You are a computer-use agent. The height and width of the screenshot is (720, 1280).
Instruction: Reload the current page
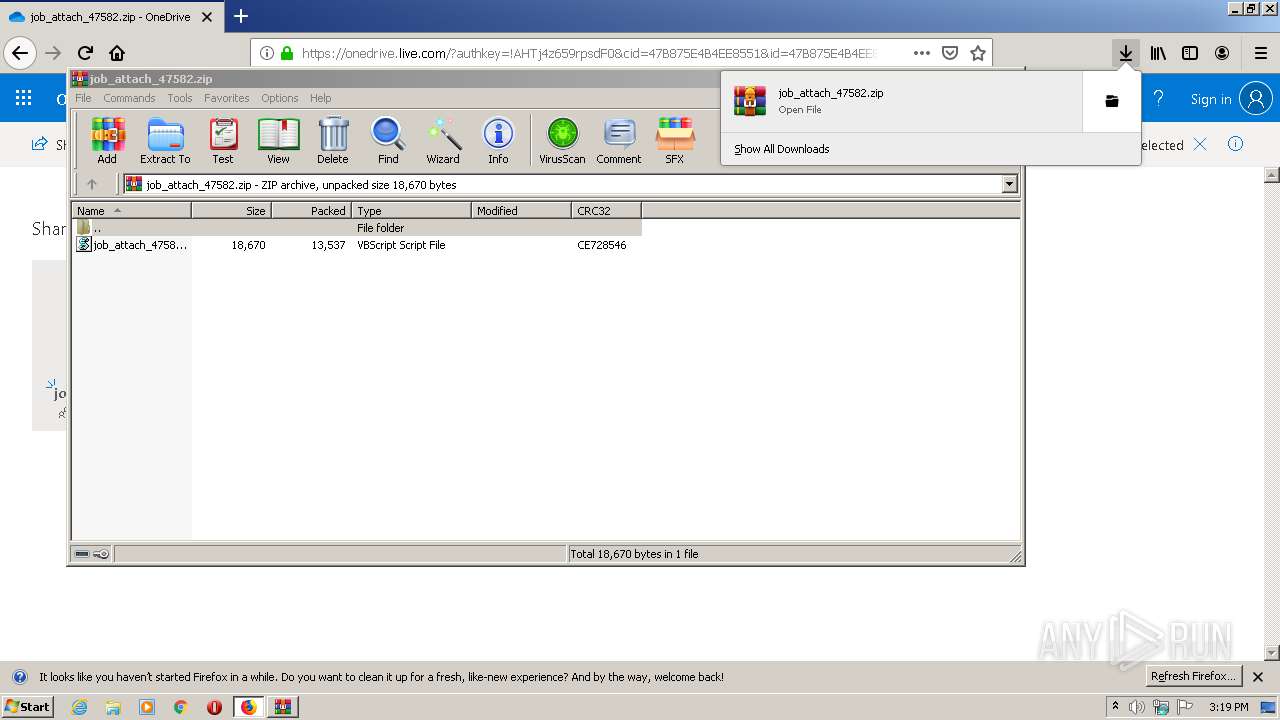85,53
